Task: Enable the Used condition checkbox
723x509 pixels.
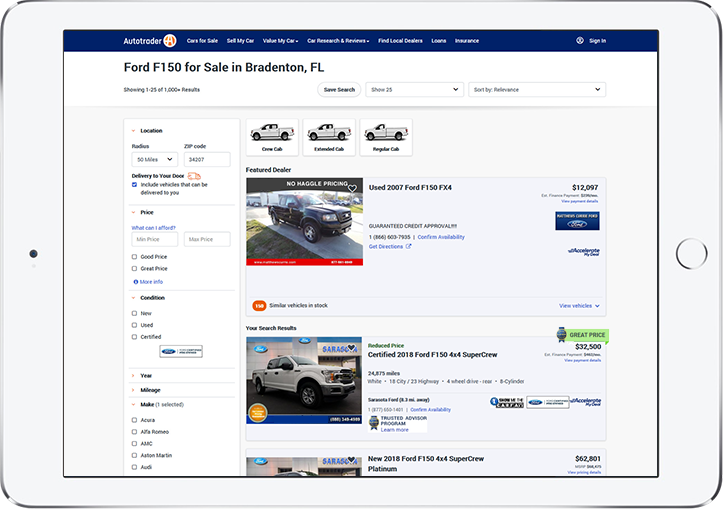Action: (135, 325)
